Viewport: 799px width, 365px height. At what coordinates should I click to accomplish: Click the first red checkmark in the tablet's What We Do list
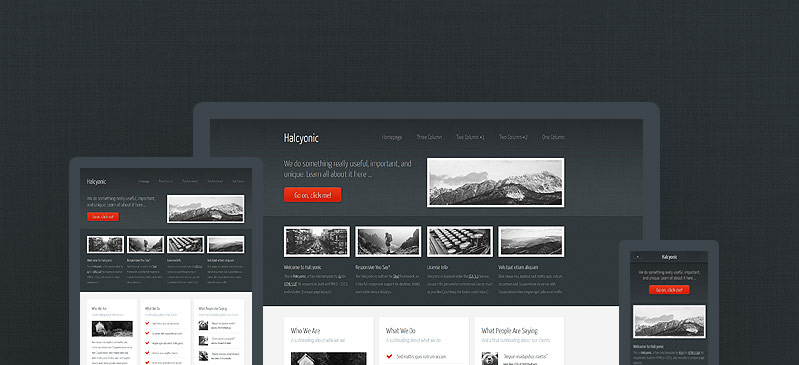tap(147, 323)
